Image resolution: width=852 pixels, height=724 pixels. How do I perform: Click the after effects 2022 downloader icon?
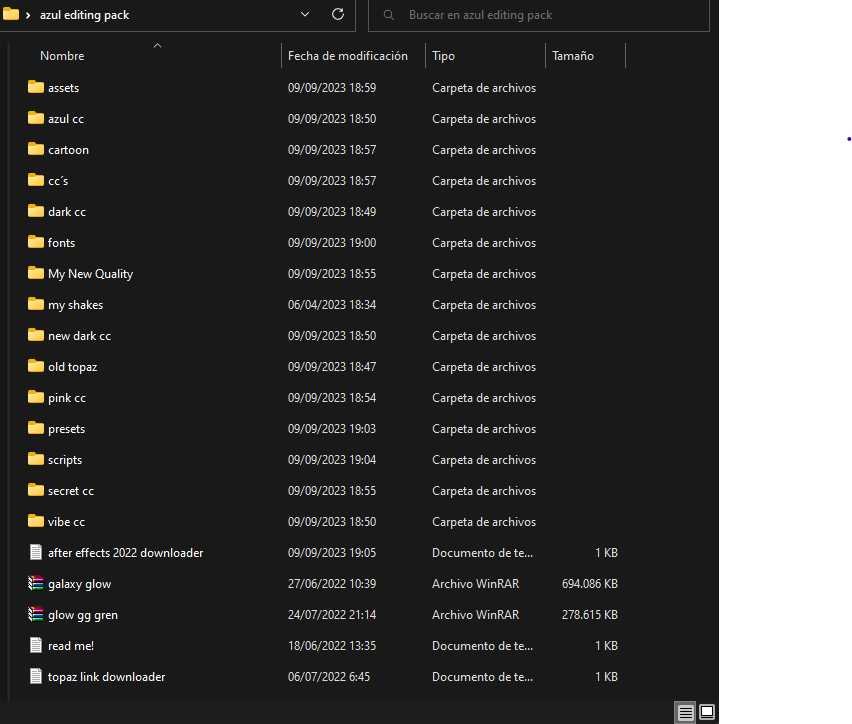click(36, 552)
